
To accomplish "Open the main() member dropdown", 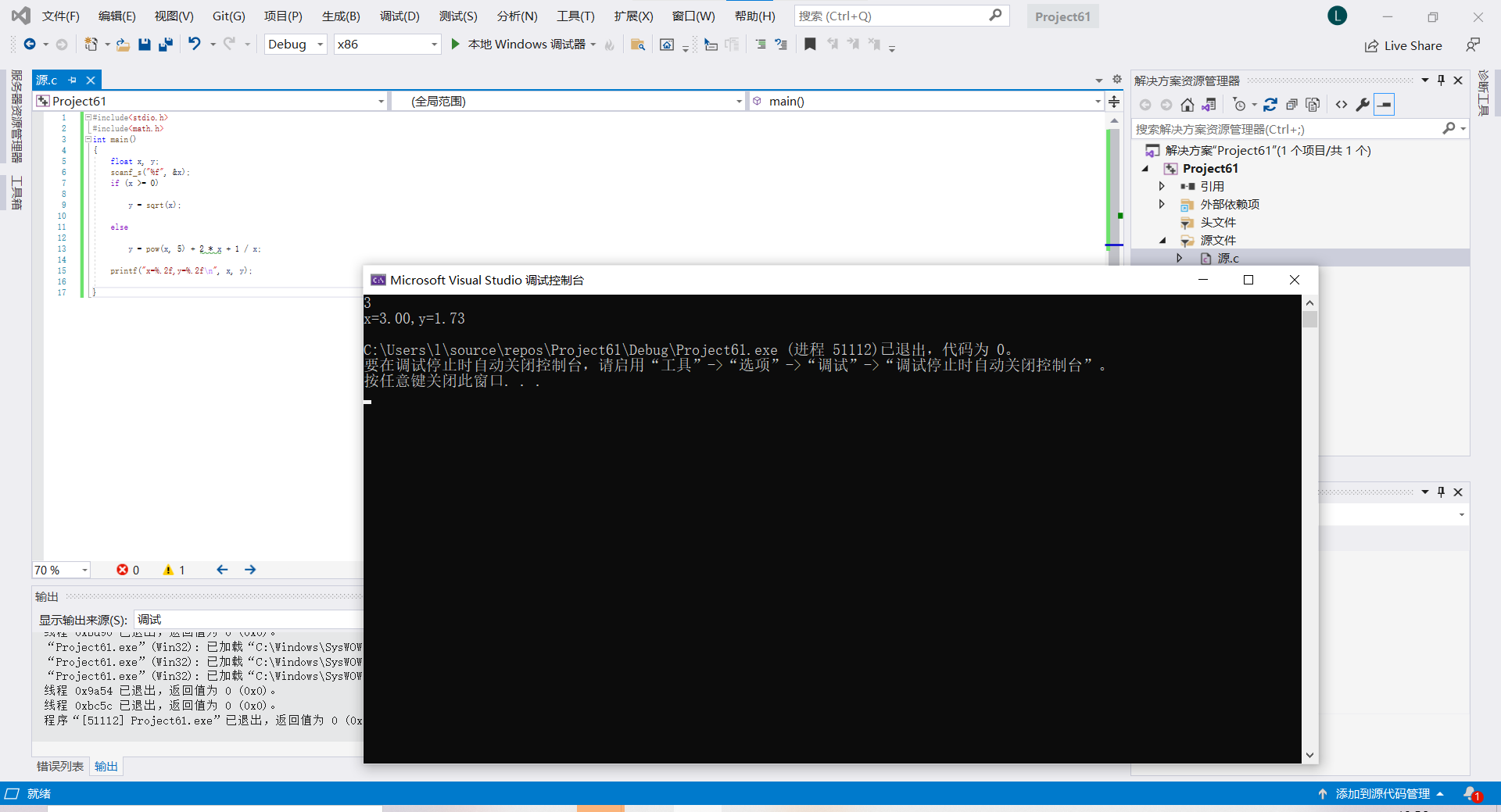I will (926, 102).
